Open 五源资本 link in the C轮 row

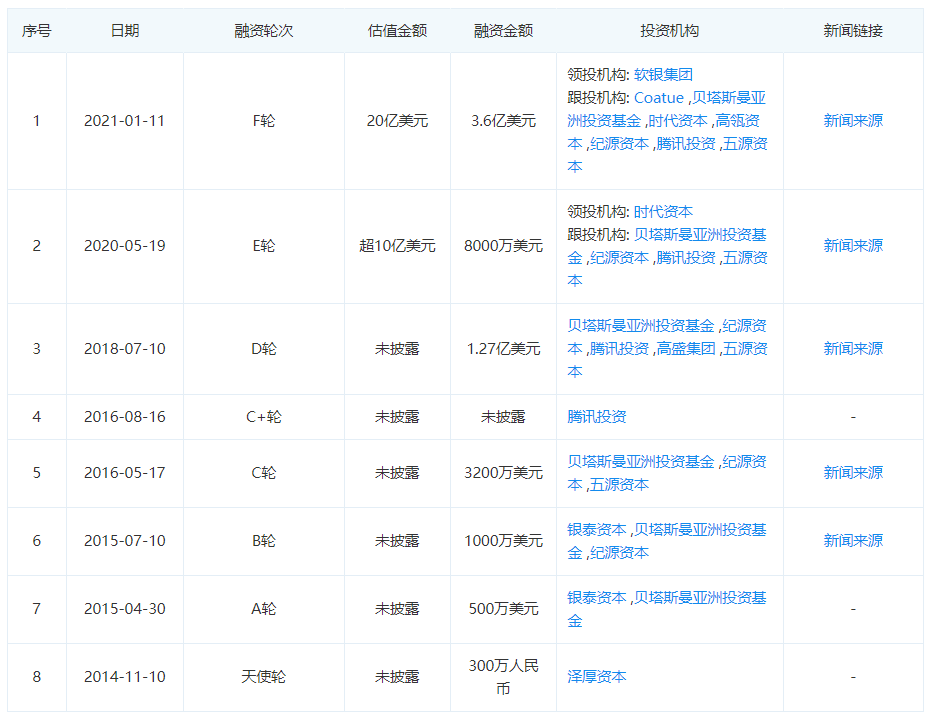619,485
